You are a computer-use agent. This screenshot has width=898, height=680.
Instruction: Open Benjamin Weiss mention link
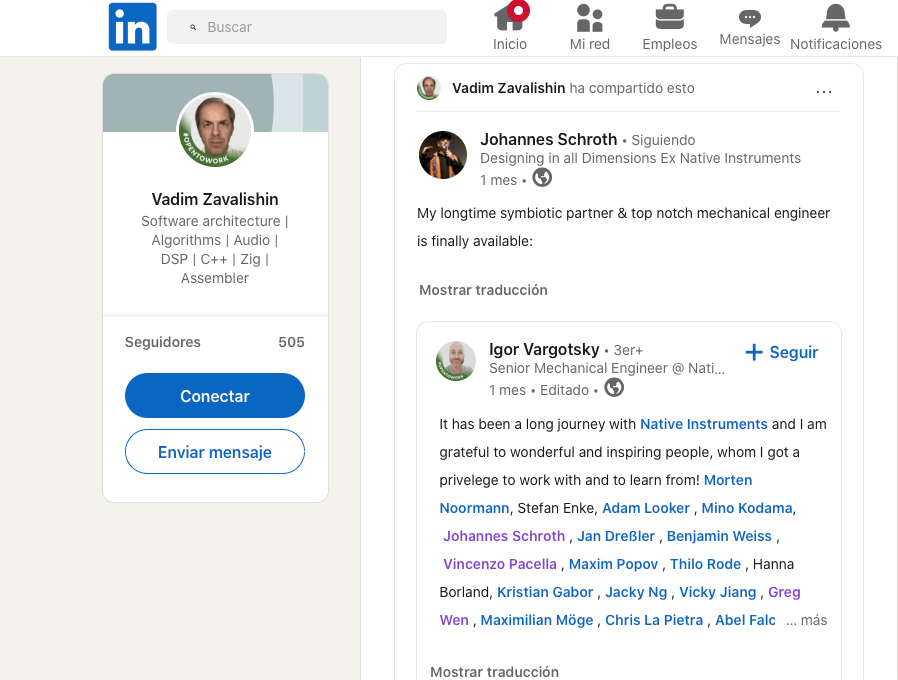pyautogui.click(x=719, y=536)
